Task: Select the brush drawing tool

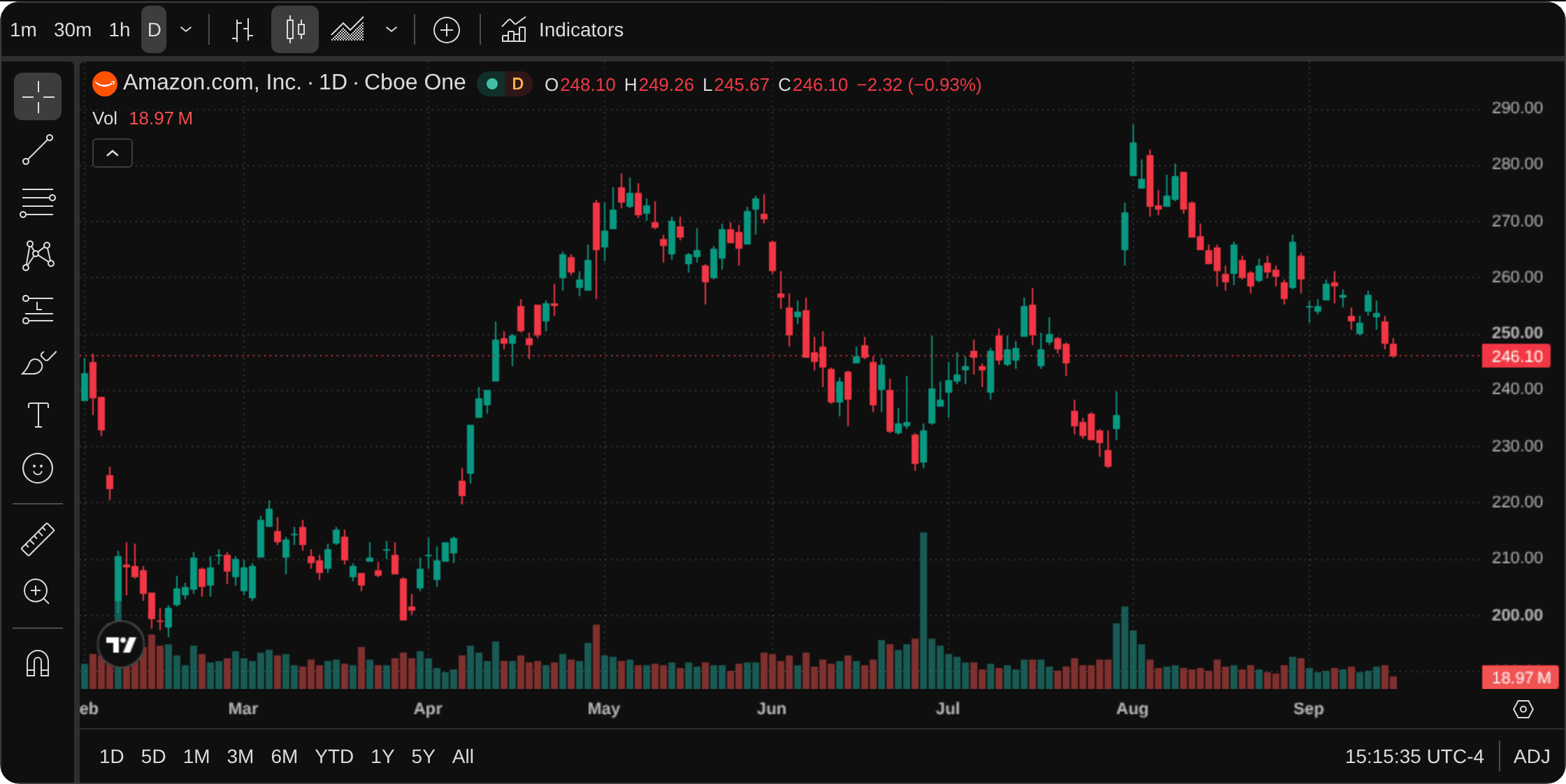Action: (38, 362)
